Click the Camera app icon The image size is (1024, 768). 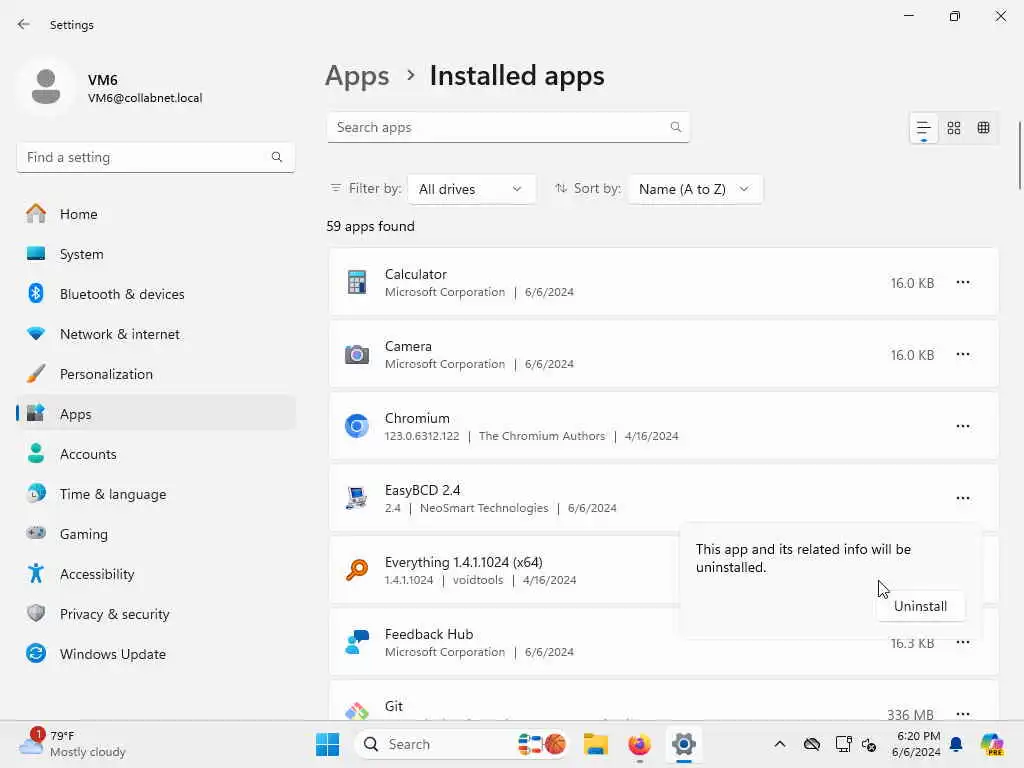tap(357, 354)
